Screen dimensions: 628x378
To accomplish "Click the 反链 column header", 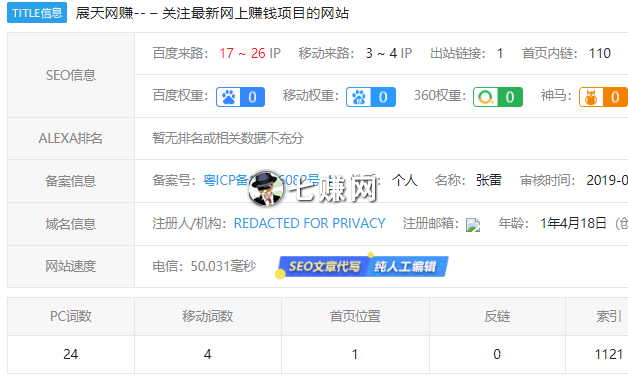I will pos(497,316).
